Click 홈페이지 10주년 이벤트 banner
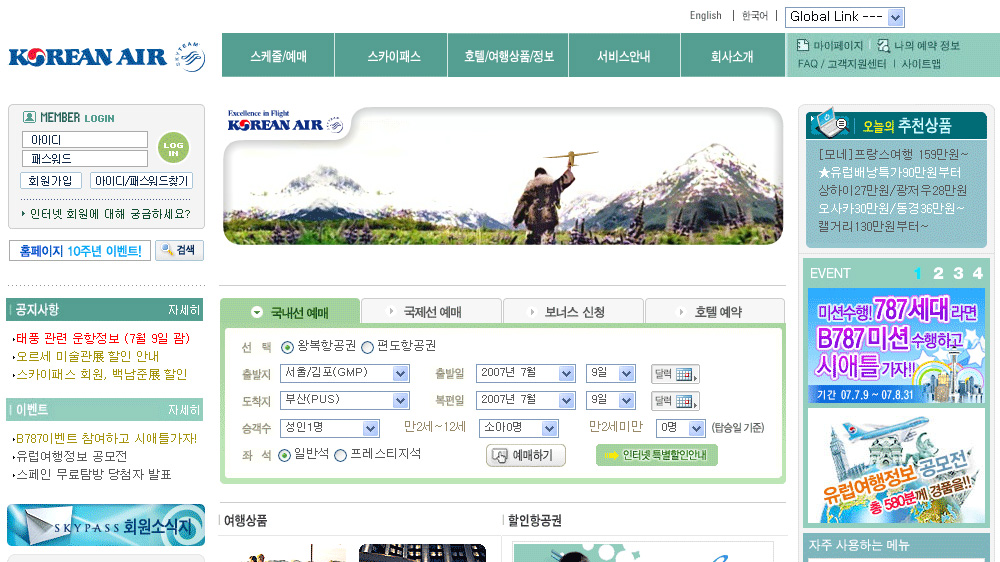1000x562 pixels. coord(80,251)
